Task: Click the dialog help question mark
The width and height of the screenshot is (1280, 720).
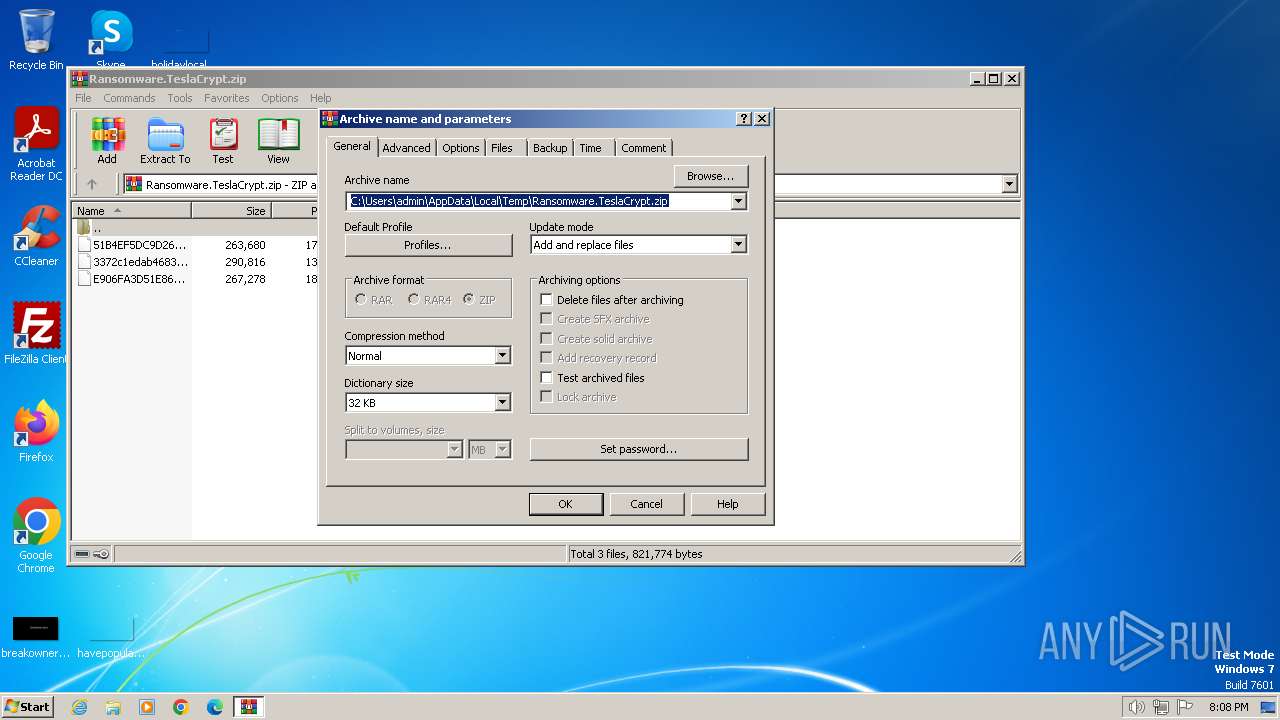Action: [743, 118]
